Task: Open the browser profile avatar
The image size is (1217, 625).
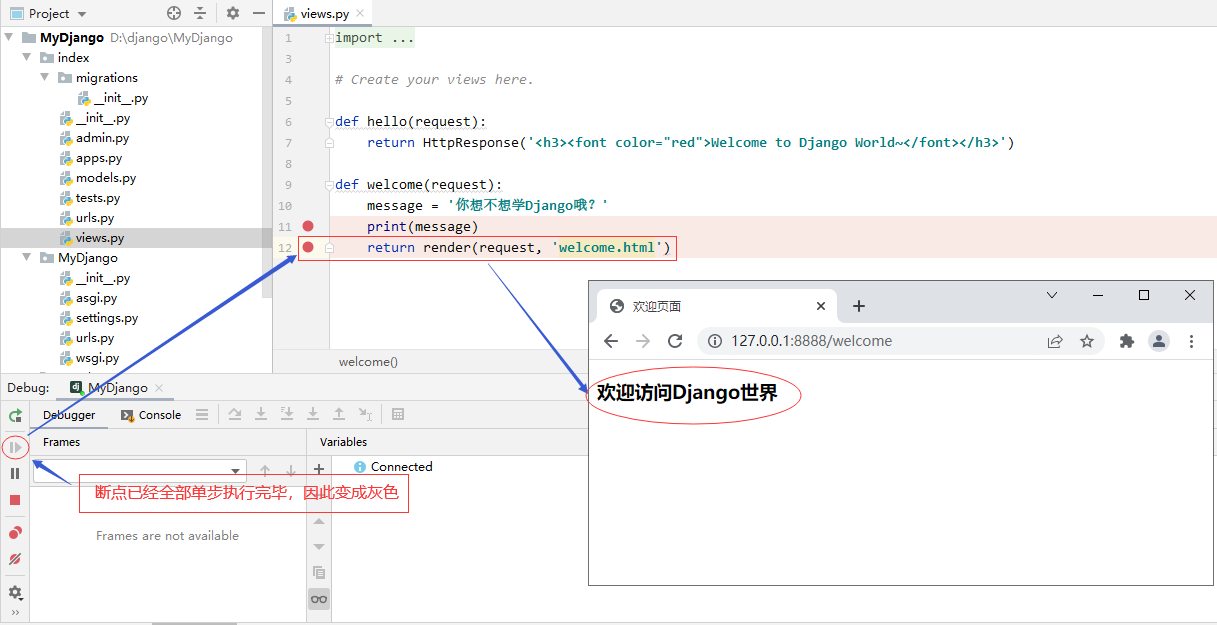Action: click(1159, 341)
